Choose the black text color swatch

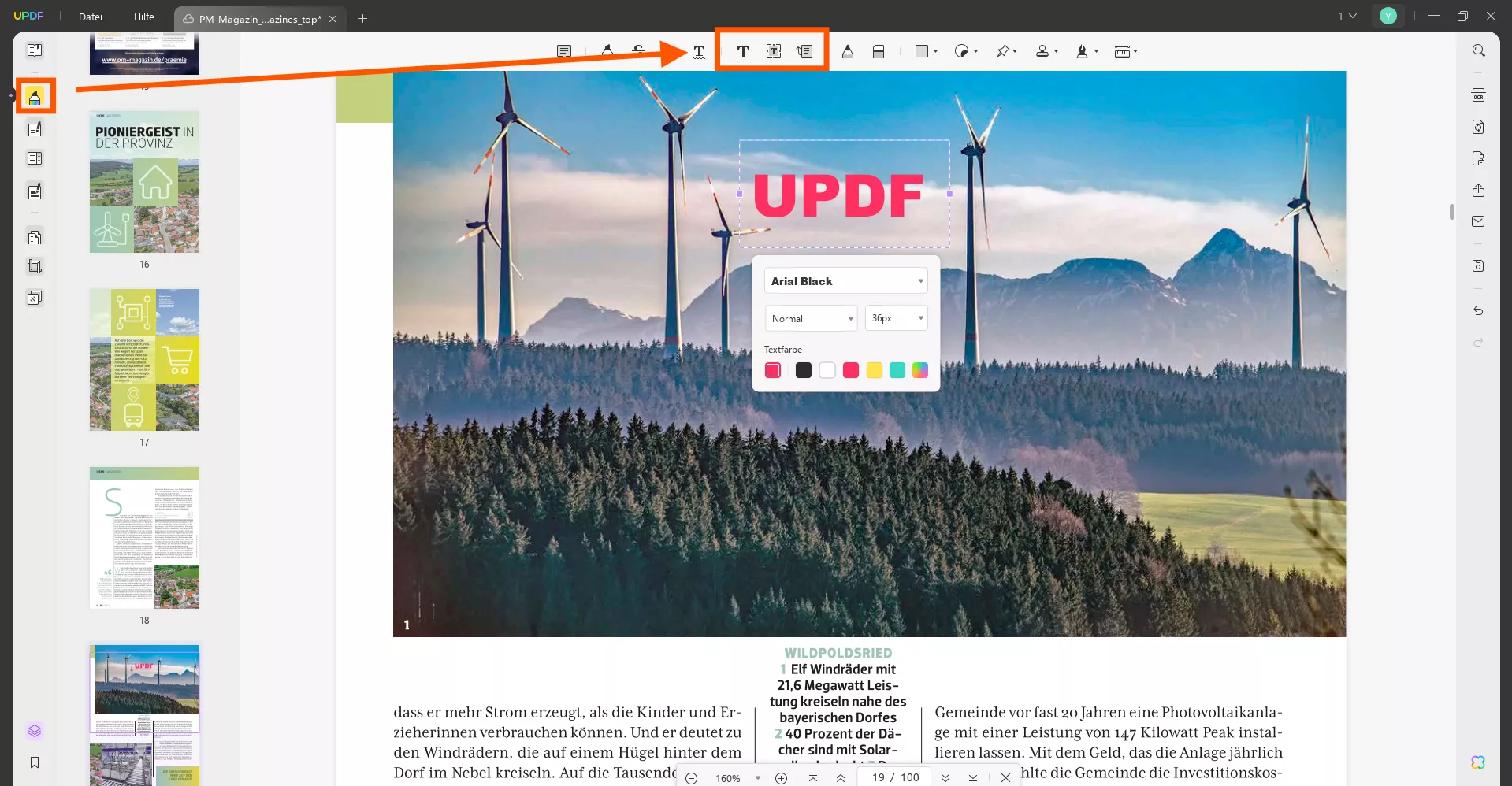[804, 370]
